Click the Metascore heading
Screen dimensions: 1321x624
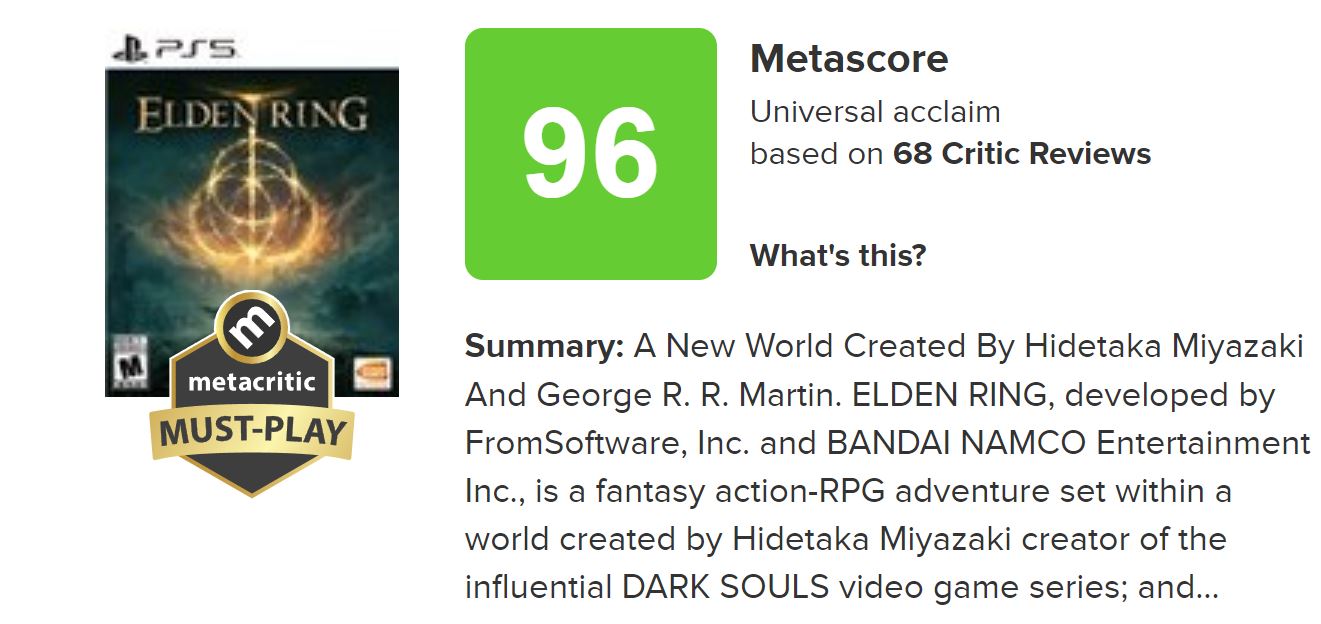coord(849,59)
